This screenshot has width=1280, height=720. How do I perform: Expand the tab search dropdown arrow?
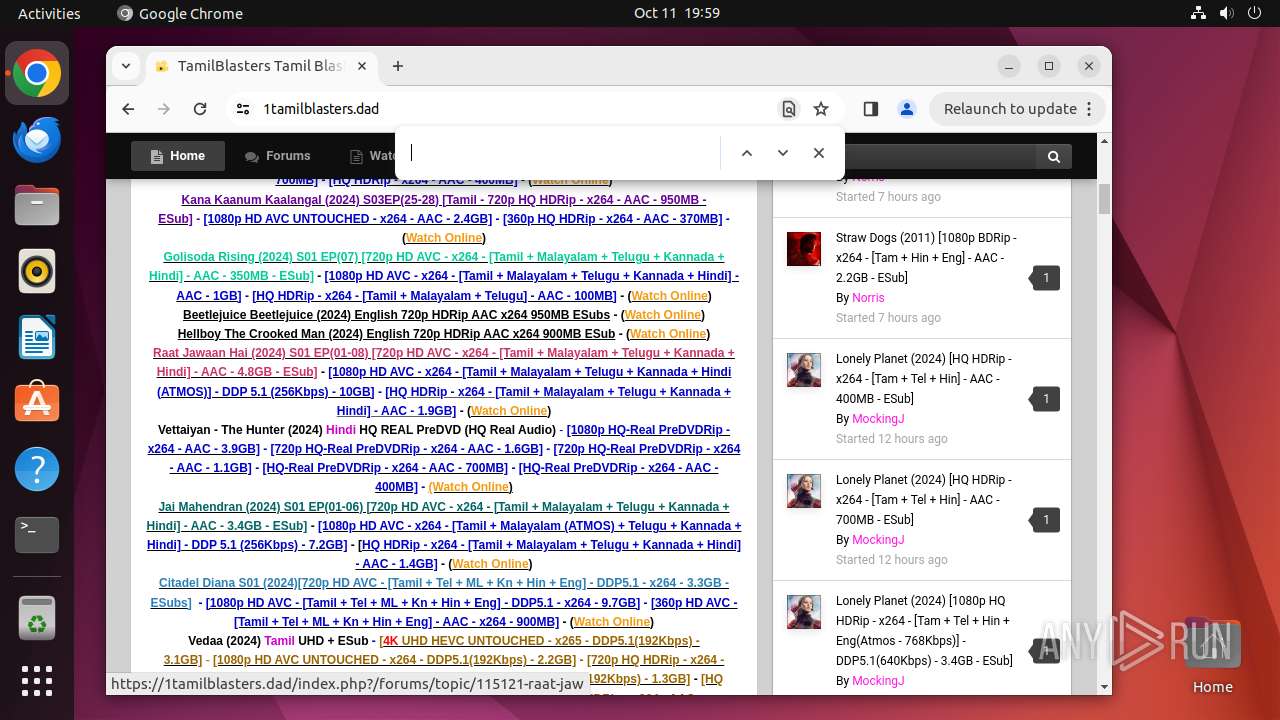pyautogui.click(x=125, y=66)
